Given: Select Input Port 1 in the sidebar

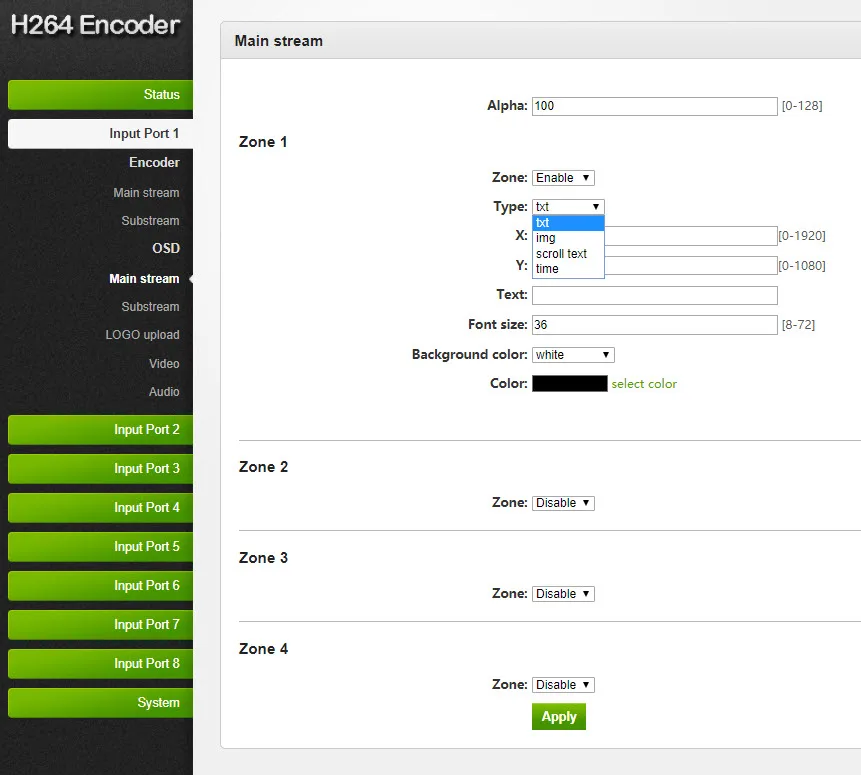Looking at the screenshot, I should tap(100, 133).
